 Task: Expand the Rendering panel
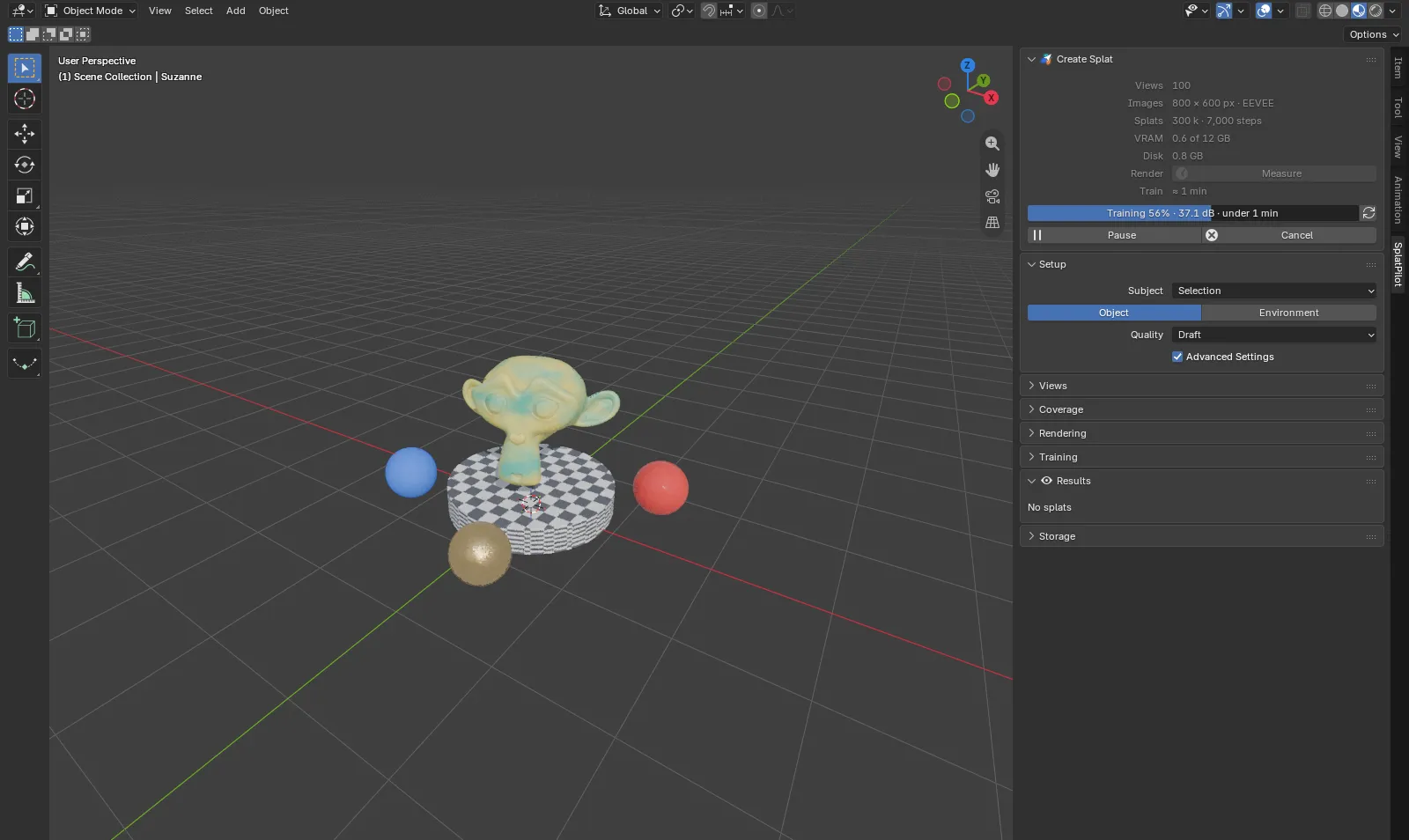(1201, 433)
